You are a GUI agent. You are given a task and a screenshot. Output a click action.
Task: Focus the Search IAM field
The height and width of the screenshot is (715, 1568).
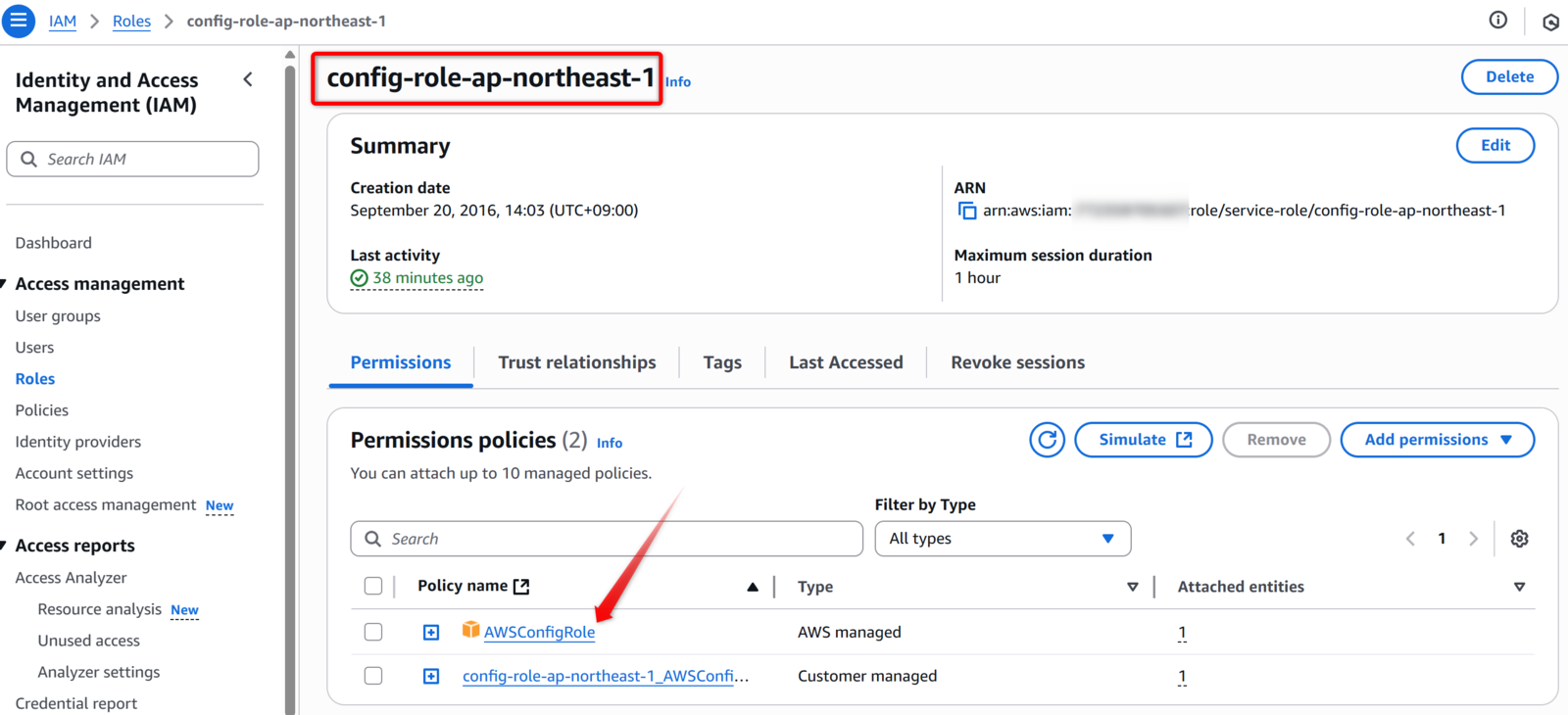(x=132, y=159)
